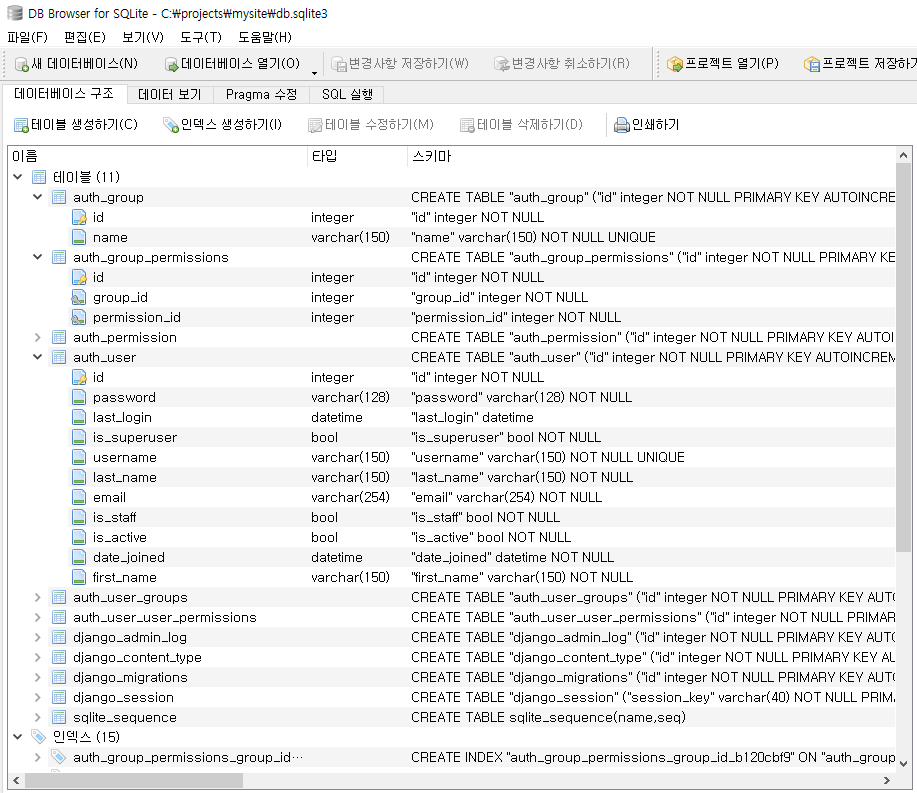Screen dimensions: 917x793
Task: Expand the auth_user_groups table node
Action: click(37, 598)
